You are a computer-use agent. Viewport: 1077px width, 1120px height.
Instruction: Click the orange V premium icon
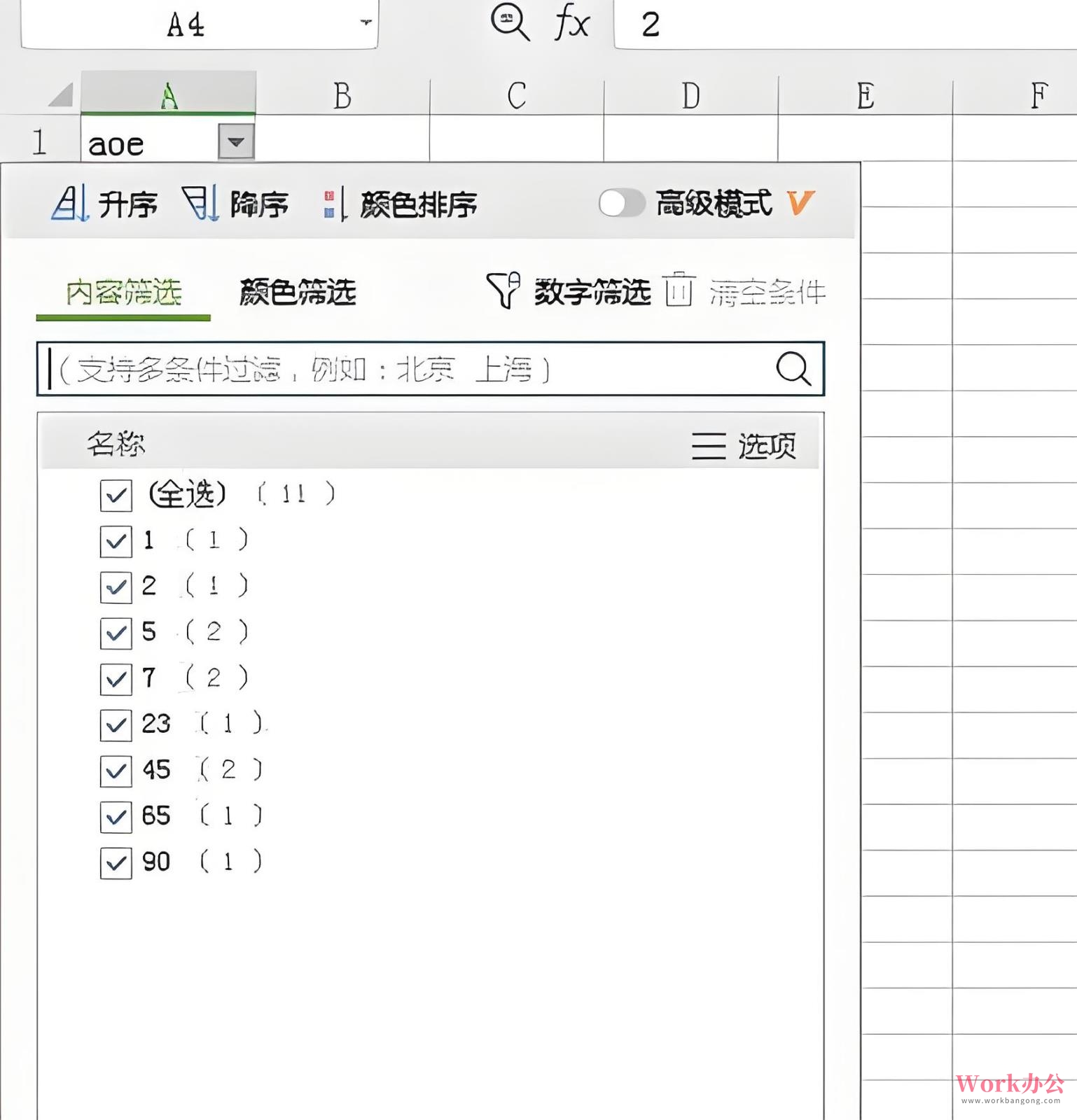point(800,203)
